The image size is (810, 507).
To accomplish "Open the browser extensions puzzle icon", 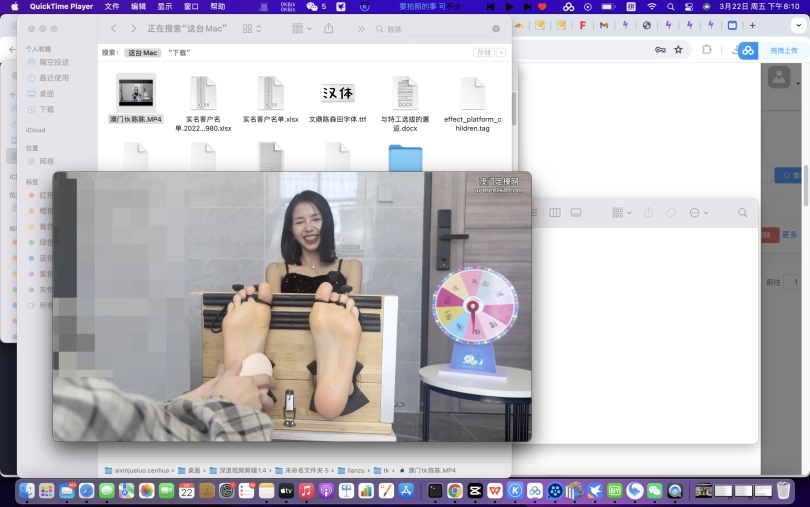I will 706,49.
